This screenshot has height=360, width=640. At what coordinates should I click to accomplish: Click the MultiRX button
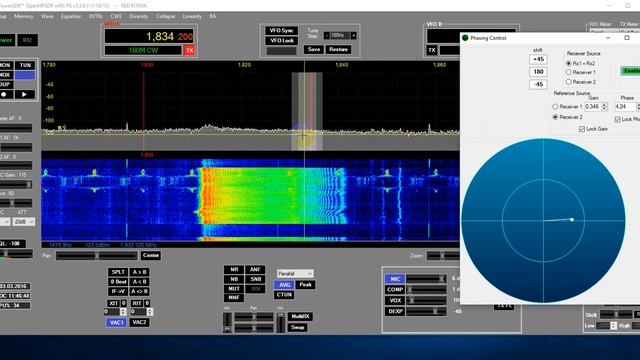click(300, 317)
